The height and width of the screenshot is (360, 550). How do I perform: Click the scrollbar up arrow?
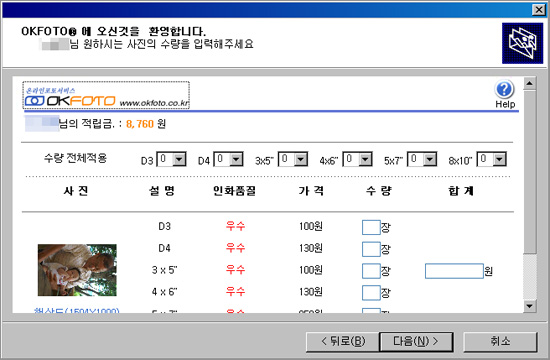[x=529, y=84]
